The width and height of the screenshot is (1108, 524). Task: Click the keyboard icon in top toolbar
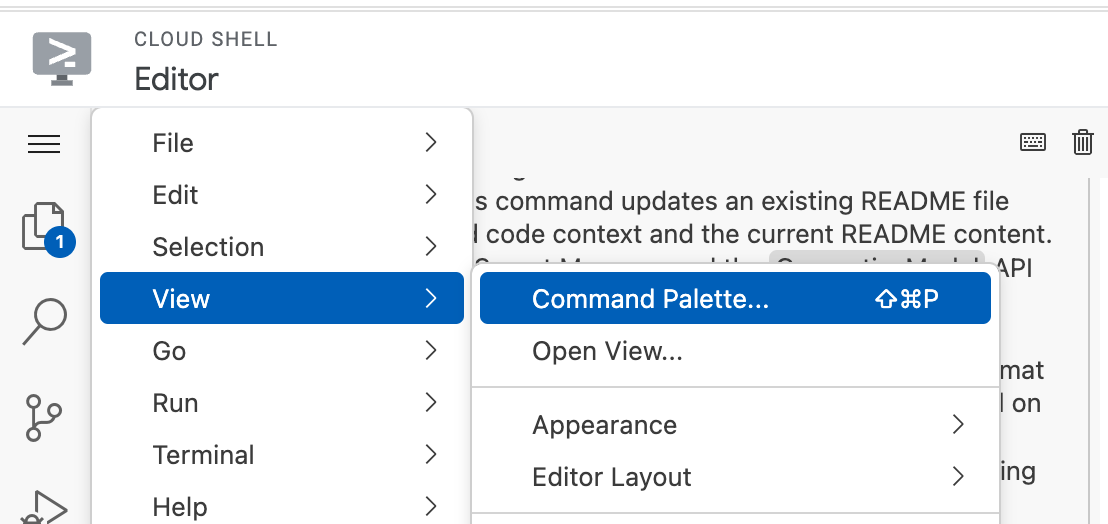coord(1033,142)
